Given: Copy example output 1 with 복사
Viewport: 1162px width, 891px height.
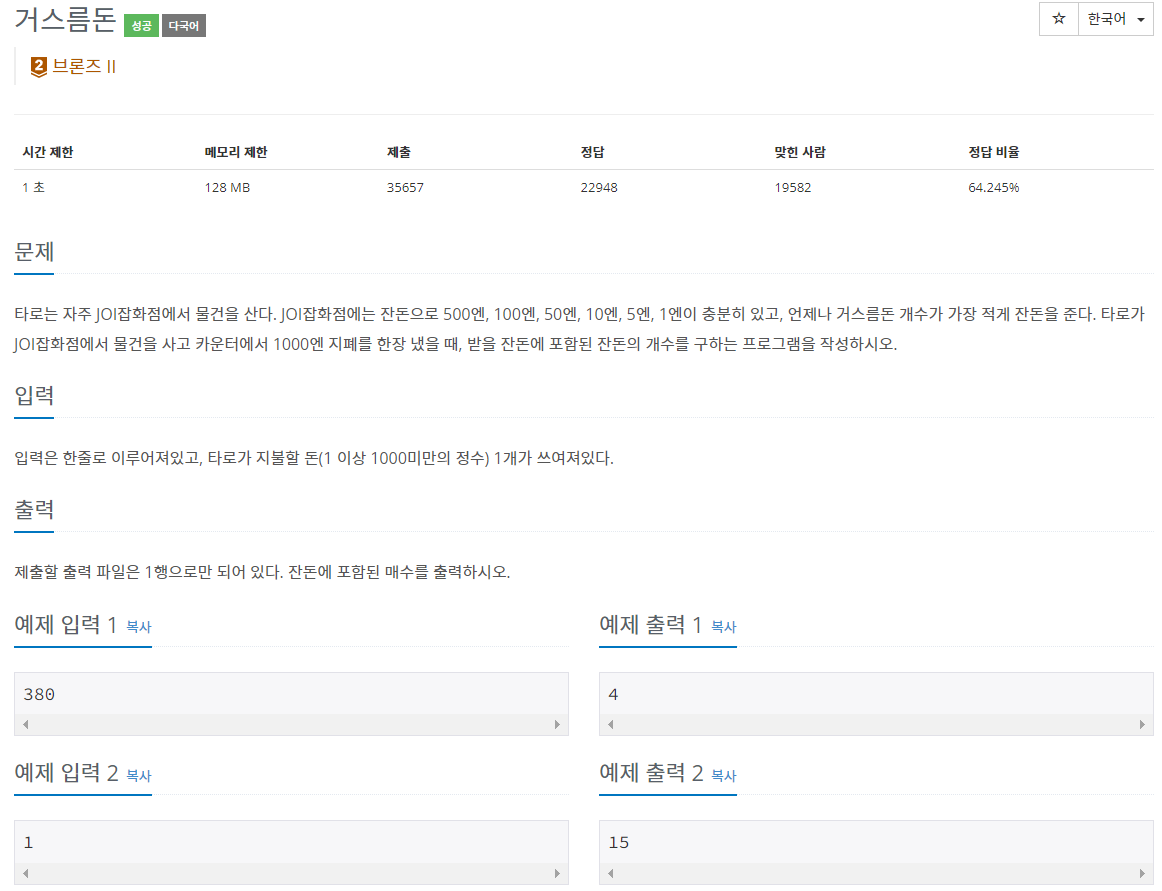Looking at the screenshot, I should (723, 626).
